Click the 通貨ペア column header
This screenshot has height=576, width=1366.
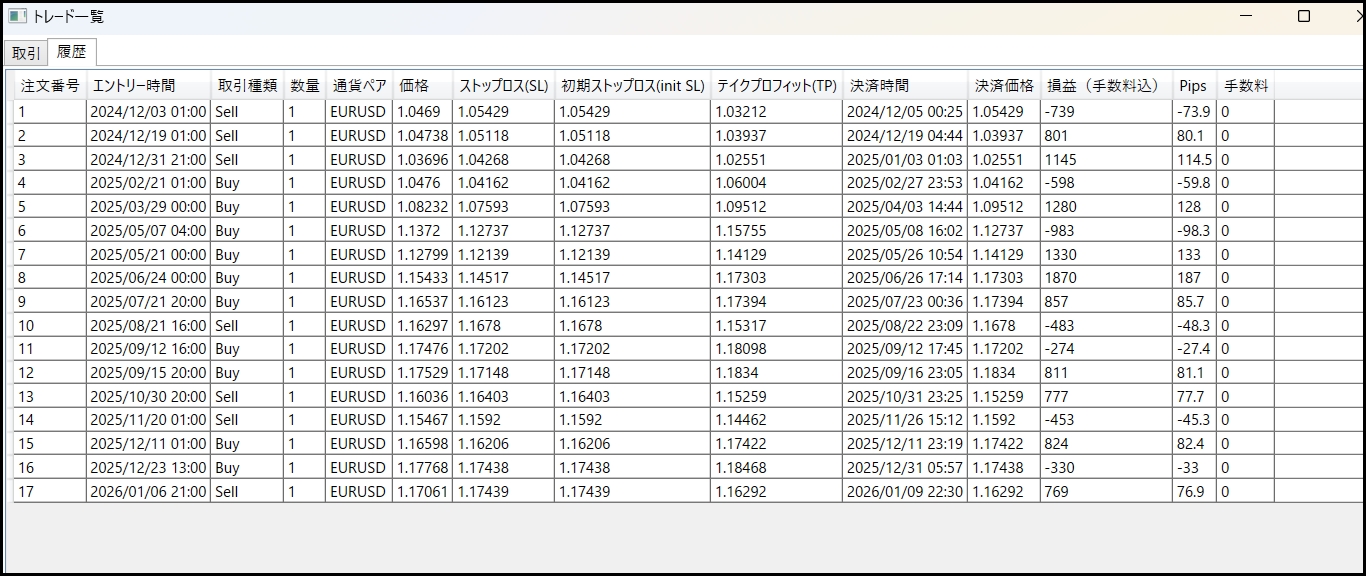[359, 86]
